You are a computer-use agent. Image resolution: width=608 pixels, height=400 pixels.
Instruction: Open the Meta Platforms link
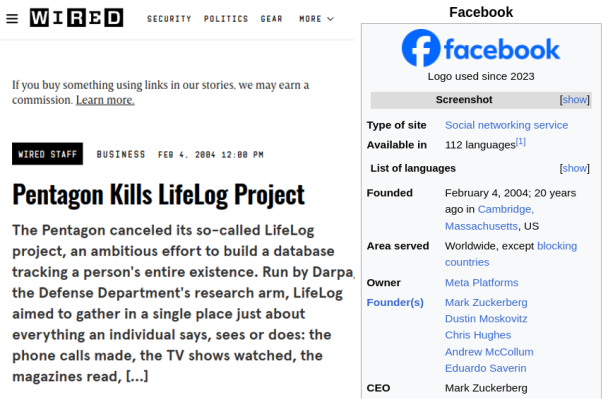click(x=482, y=283)
